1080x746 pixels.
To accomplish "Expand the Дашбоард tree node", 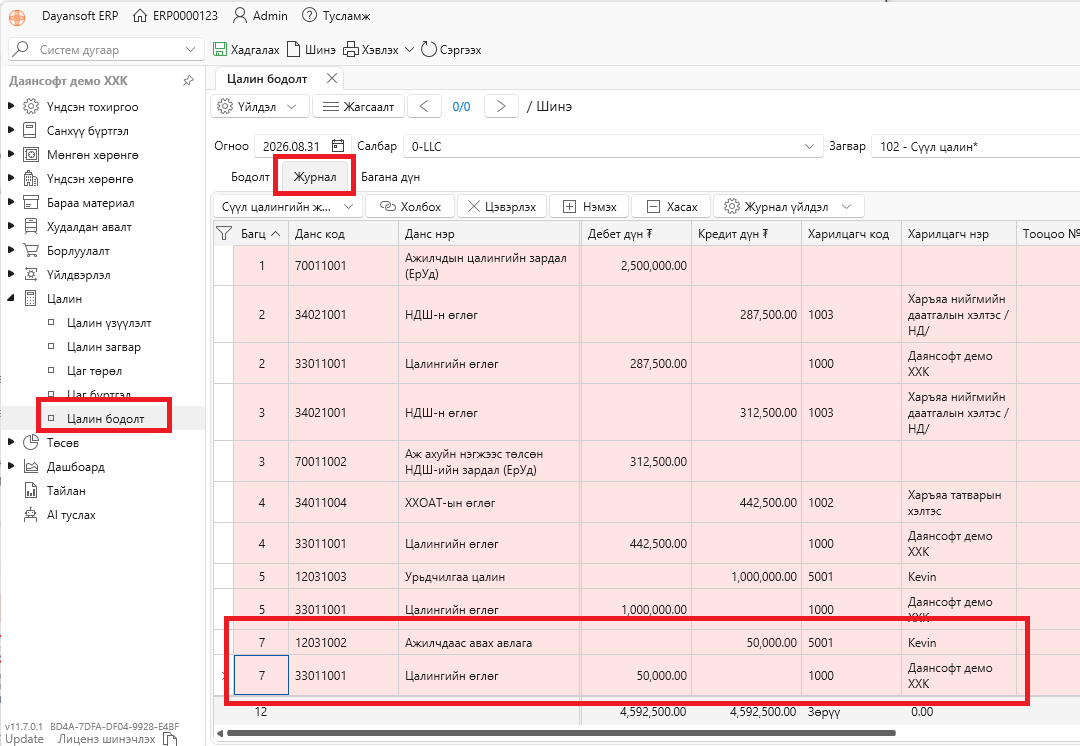I will coord(11,466).
